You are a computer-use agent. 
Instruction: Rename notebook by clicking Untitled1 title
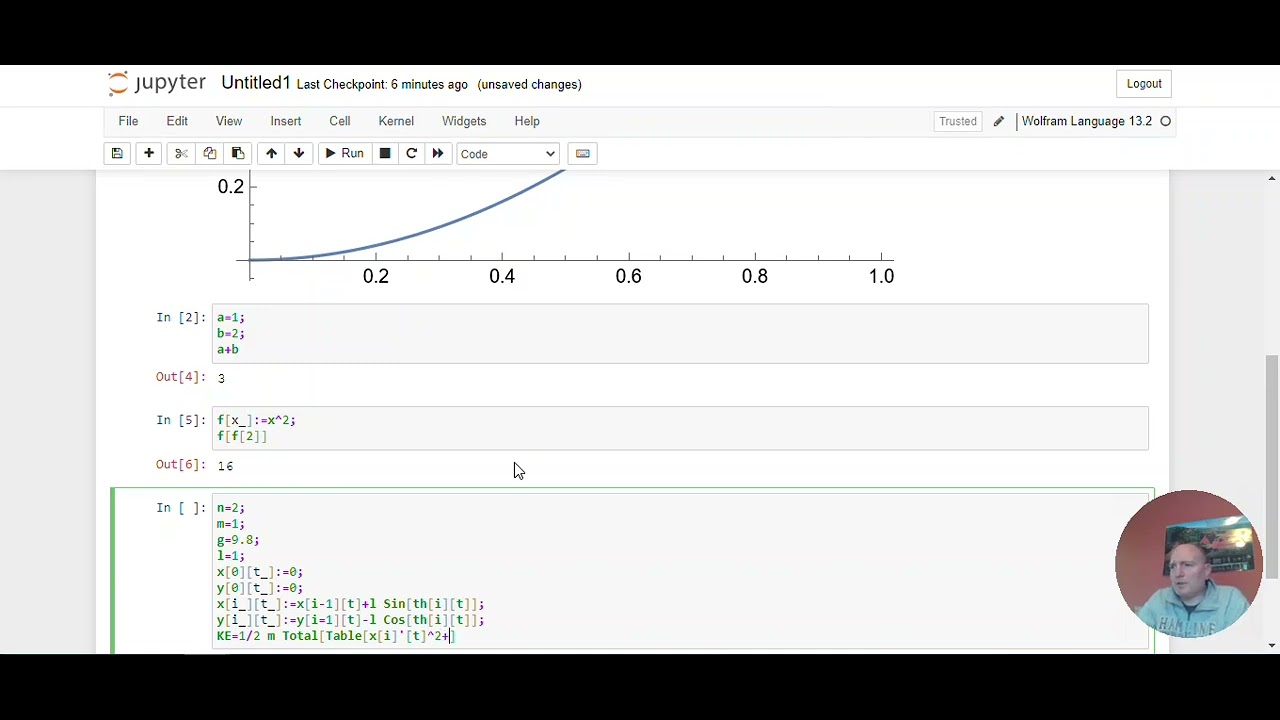point(256,83)
